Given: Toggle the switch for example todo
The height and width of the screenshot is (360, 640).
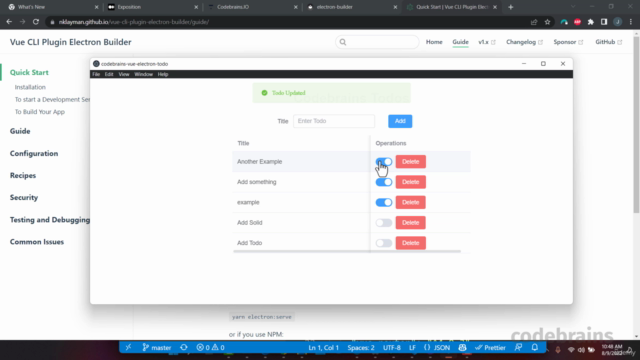Looking at the screenshot, I should point(384,202).
